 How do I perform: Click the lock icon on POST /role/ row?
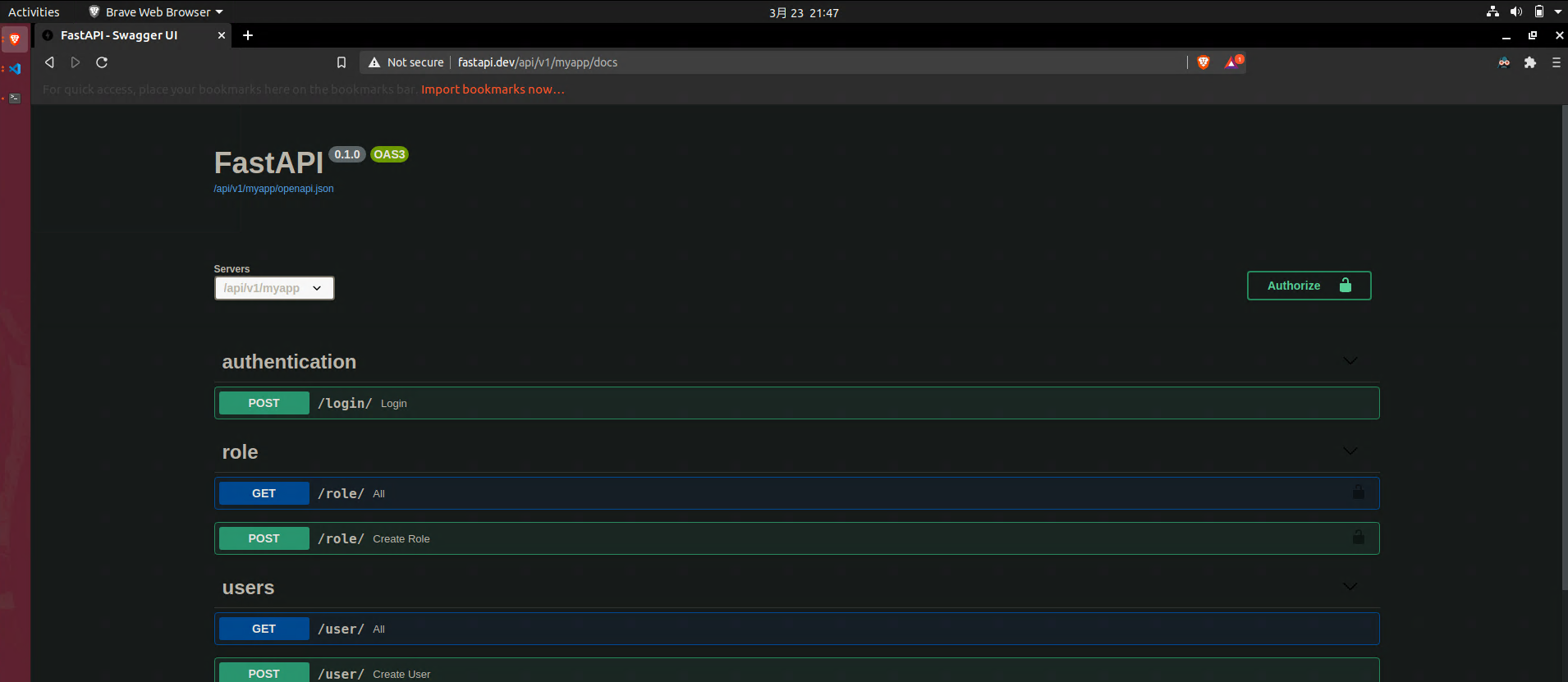[1359, 538]
